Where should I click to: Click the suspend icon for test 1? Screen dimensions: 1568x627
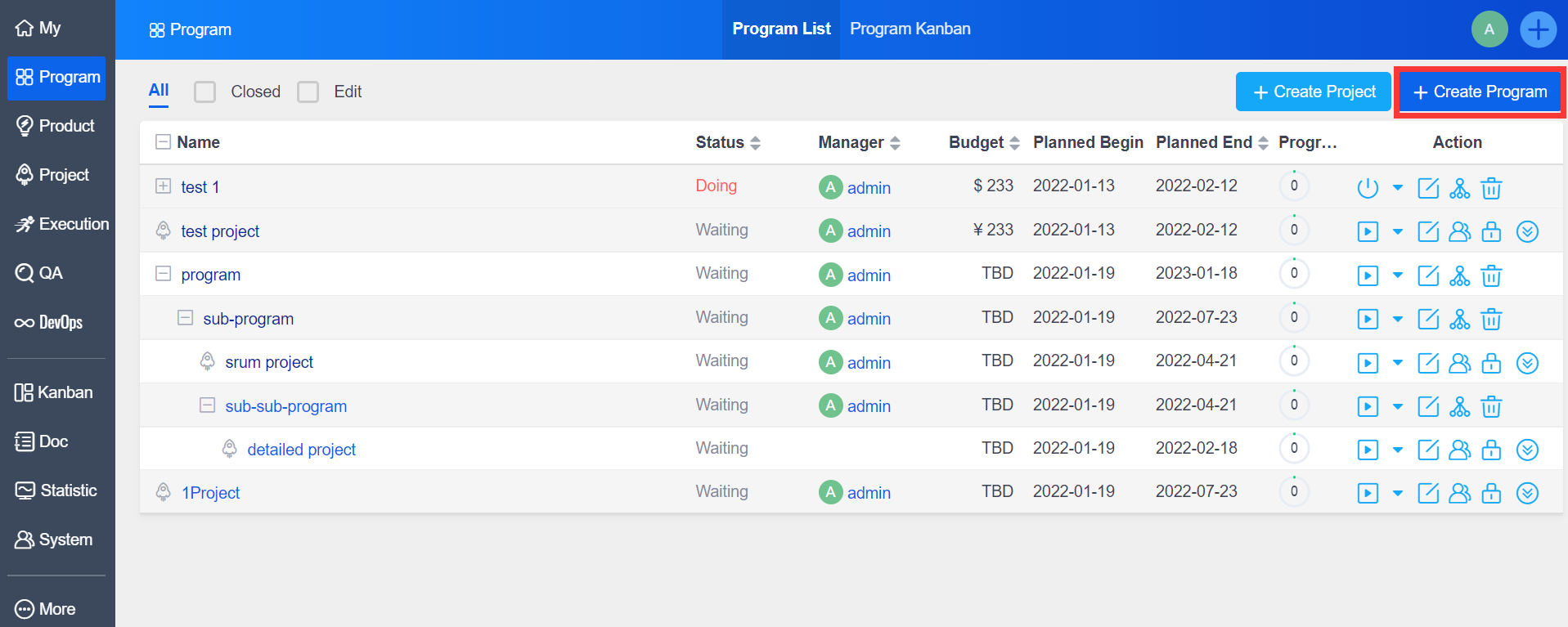[1367, 188]
